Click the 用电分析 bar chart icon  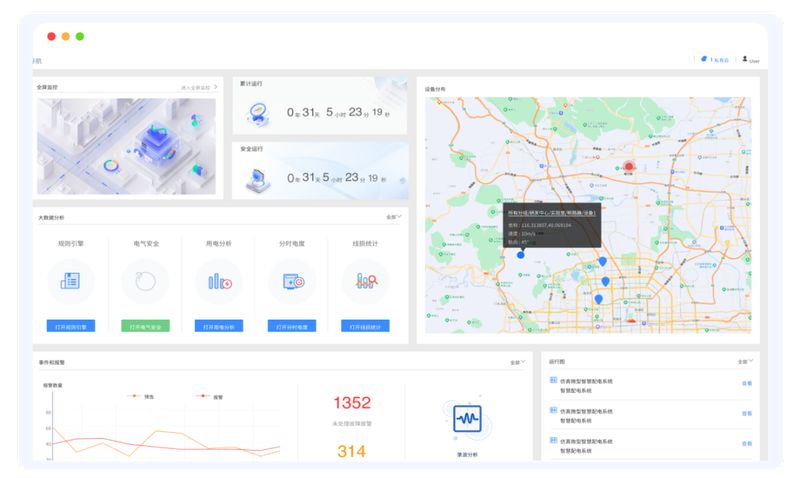coord(218,281)
